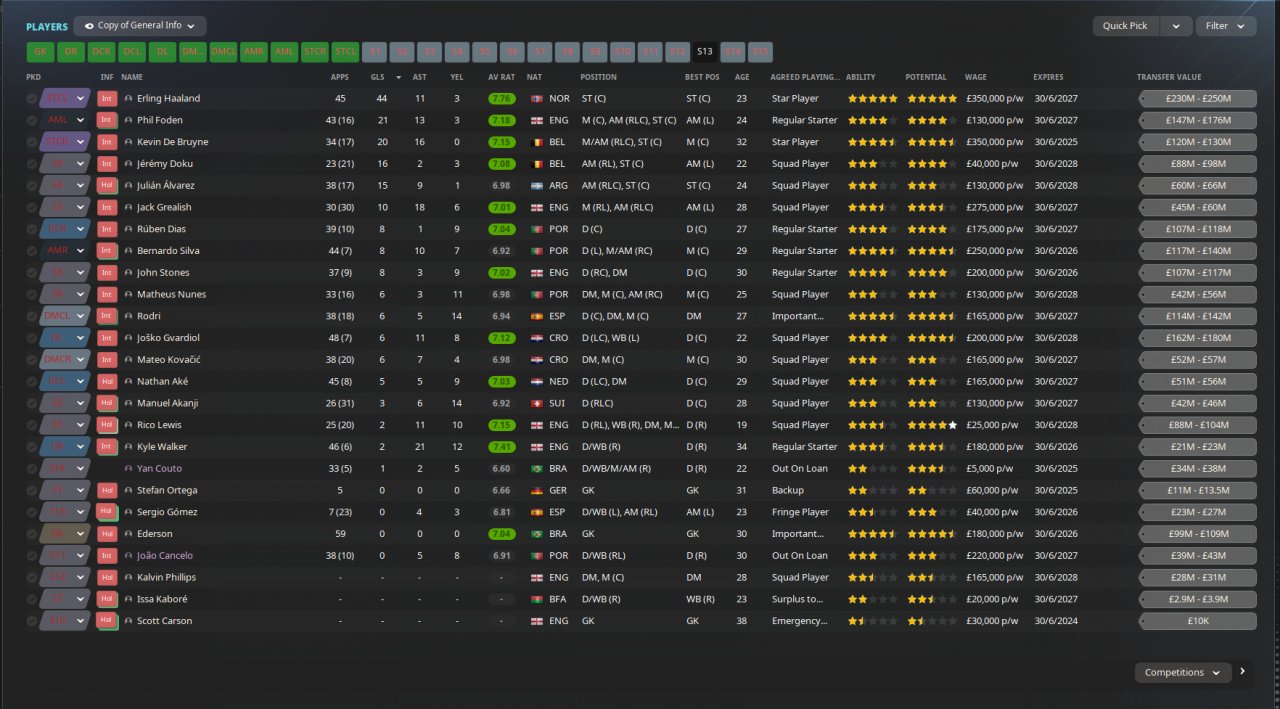Click the Switzerland flag in Manuel Akanji's row
The height and width of the screenshot is (709, 1280).
[x=535, y=403]
